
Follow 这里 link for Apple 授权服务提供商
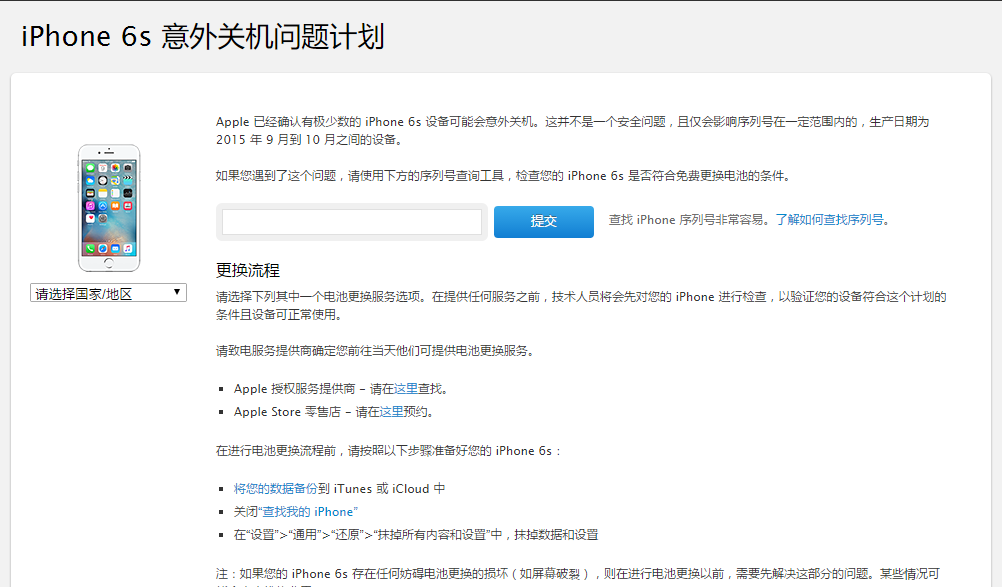(x=406, y=389)
